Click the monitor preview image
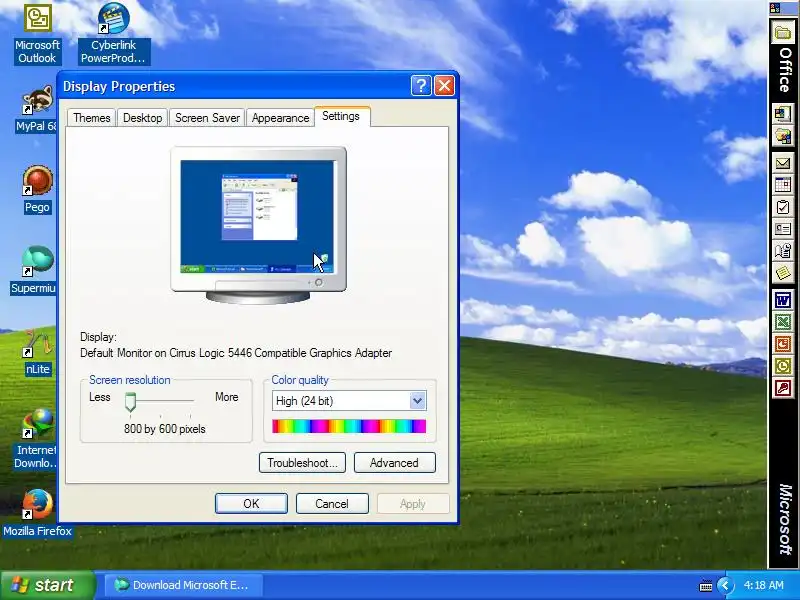The height and width of the screenshot is (600, 800). coord(258,224)
